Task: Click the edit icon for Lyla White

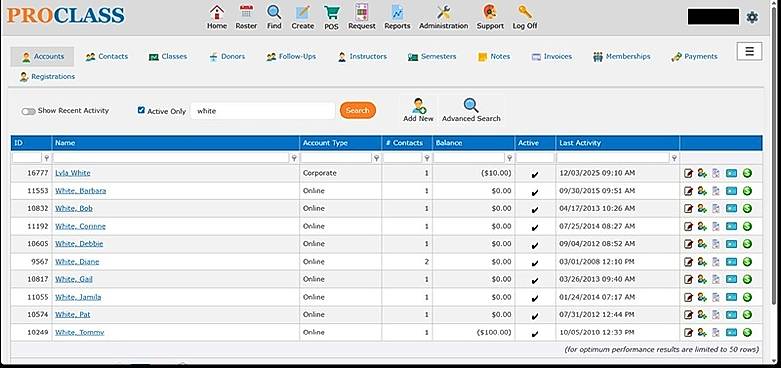Action: (x=688, y=173)
